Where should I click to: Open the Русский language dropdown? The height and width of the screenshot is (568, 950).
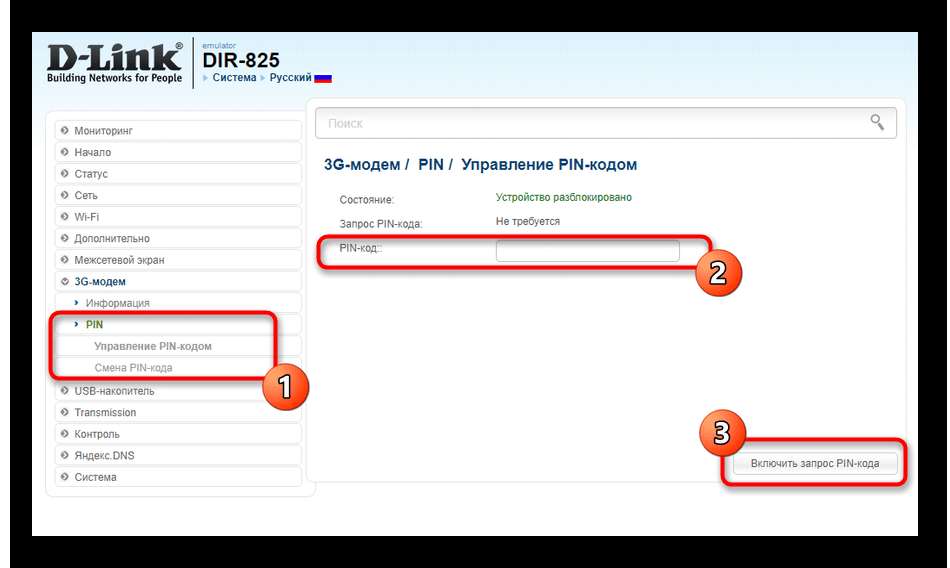290,78
